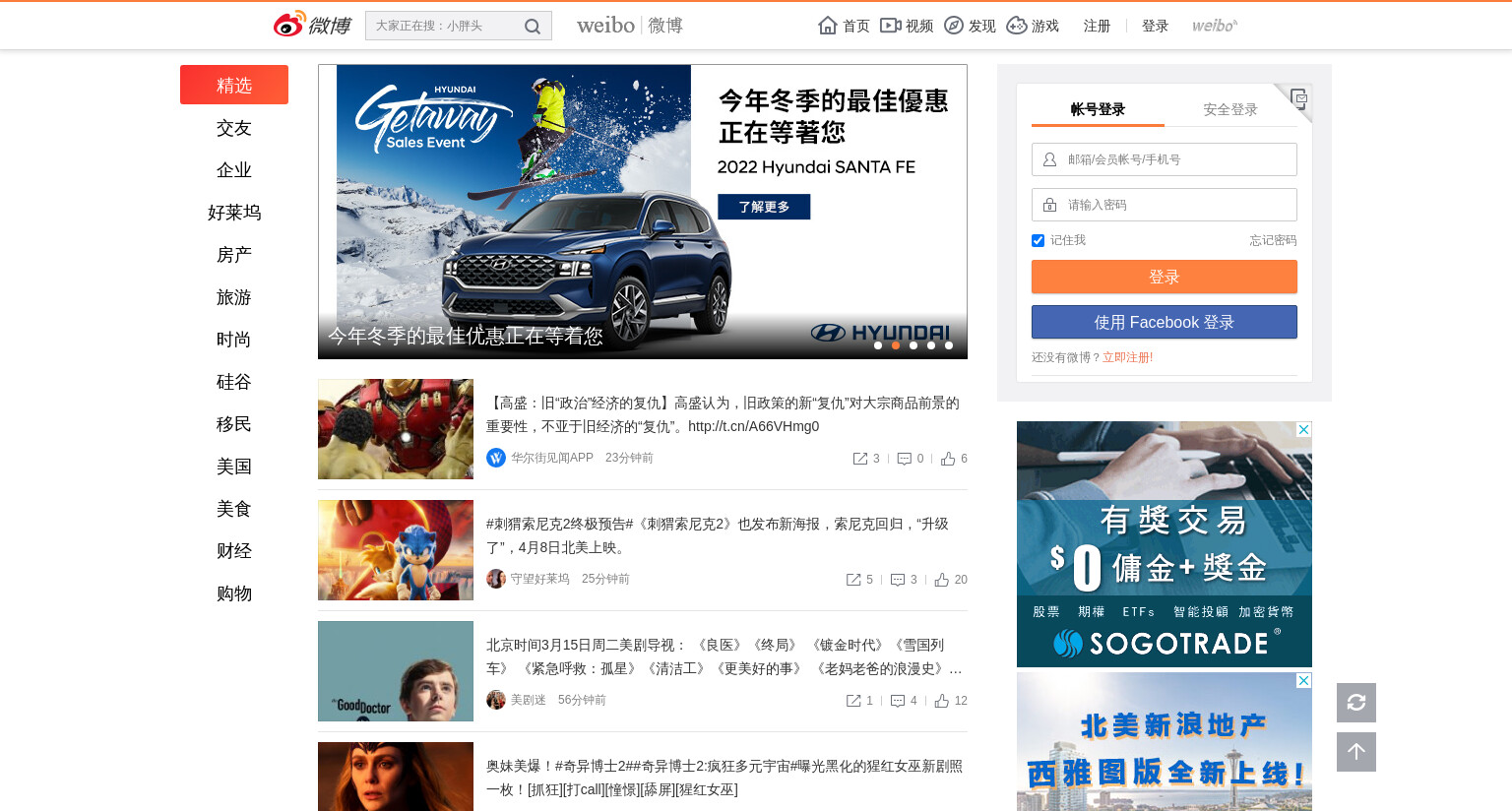1512x811 pixels.
Task: Click 立即注册 link
Action: coord(1125,357)
